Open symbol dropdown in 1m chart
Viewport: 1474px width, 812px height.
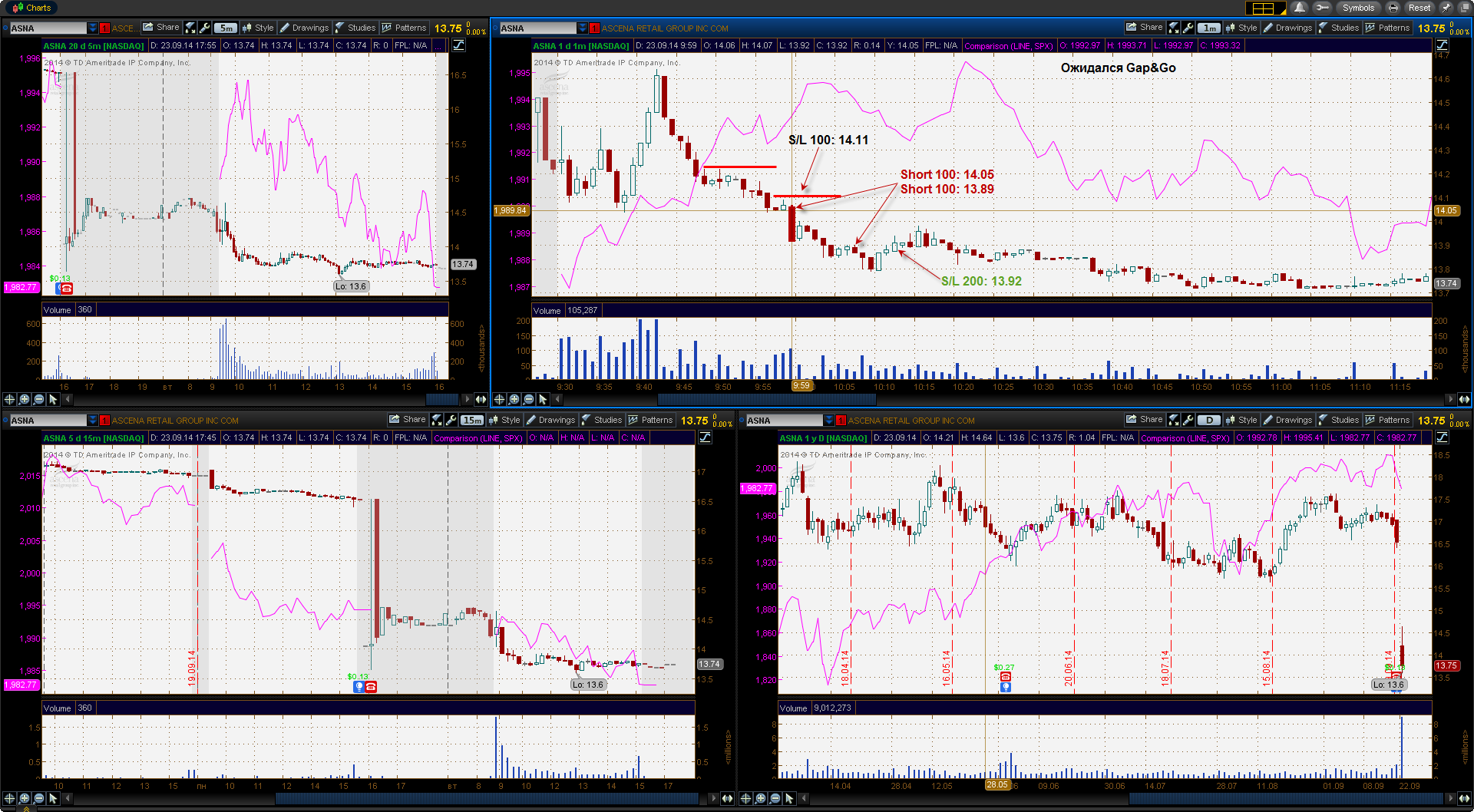(583, 28)
